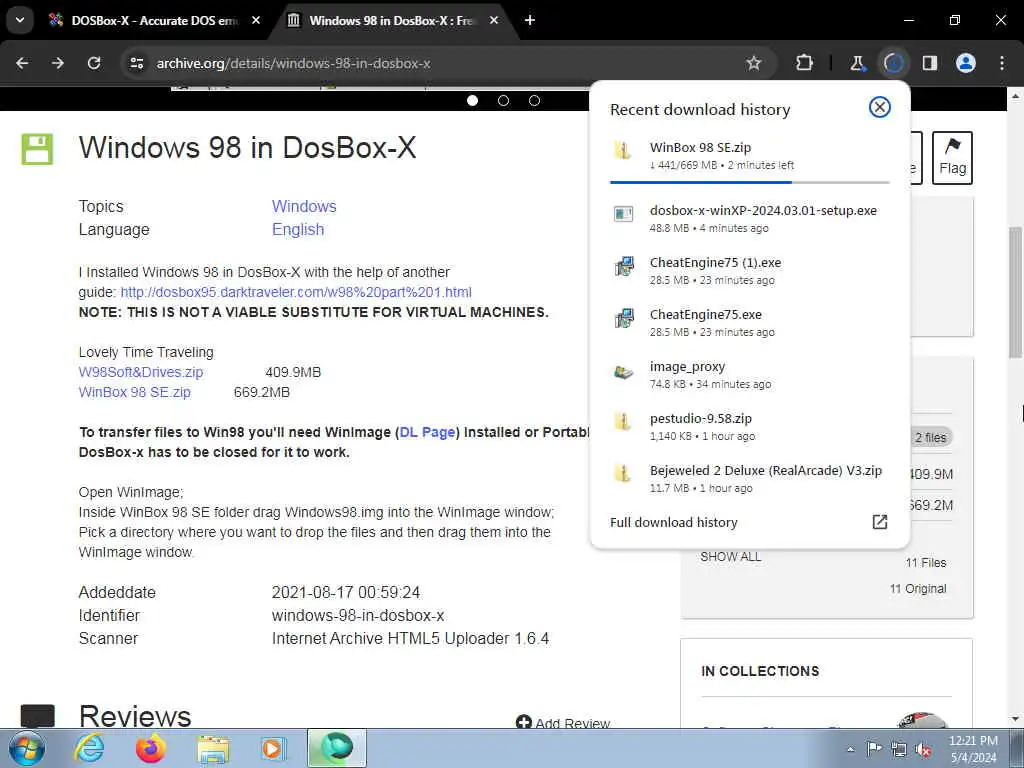The height and width of the screenshot is (768, 1024).
Task: Launch Internet Explorer from taskbar
Action: [88, 748]
